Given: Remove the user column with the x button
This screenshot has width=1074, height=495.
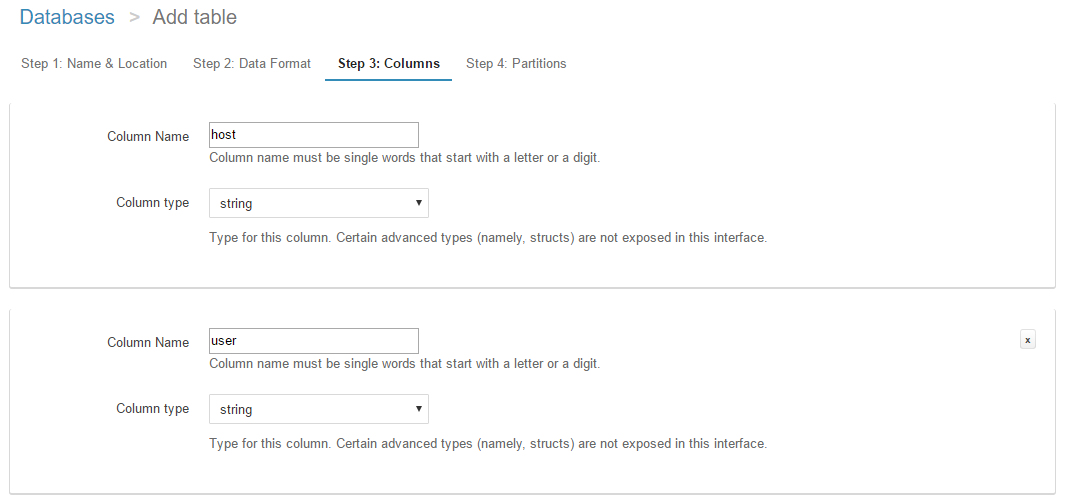Looking at the screenshot, I should point(1027,340).
